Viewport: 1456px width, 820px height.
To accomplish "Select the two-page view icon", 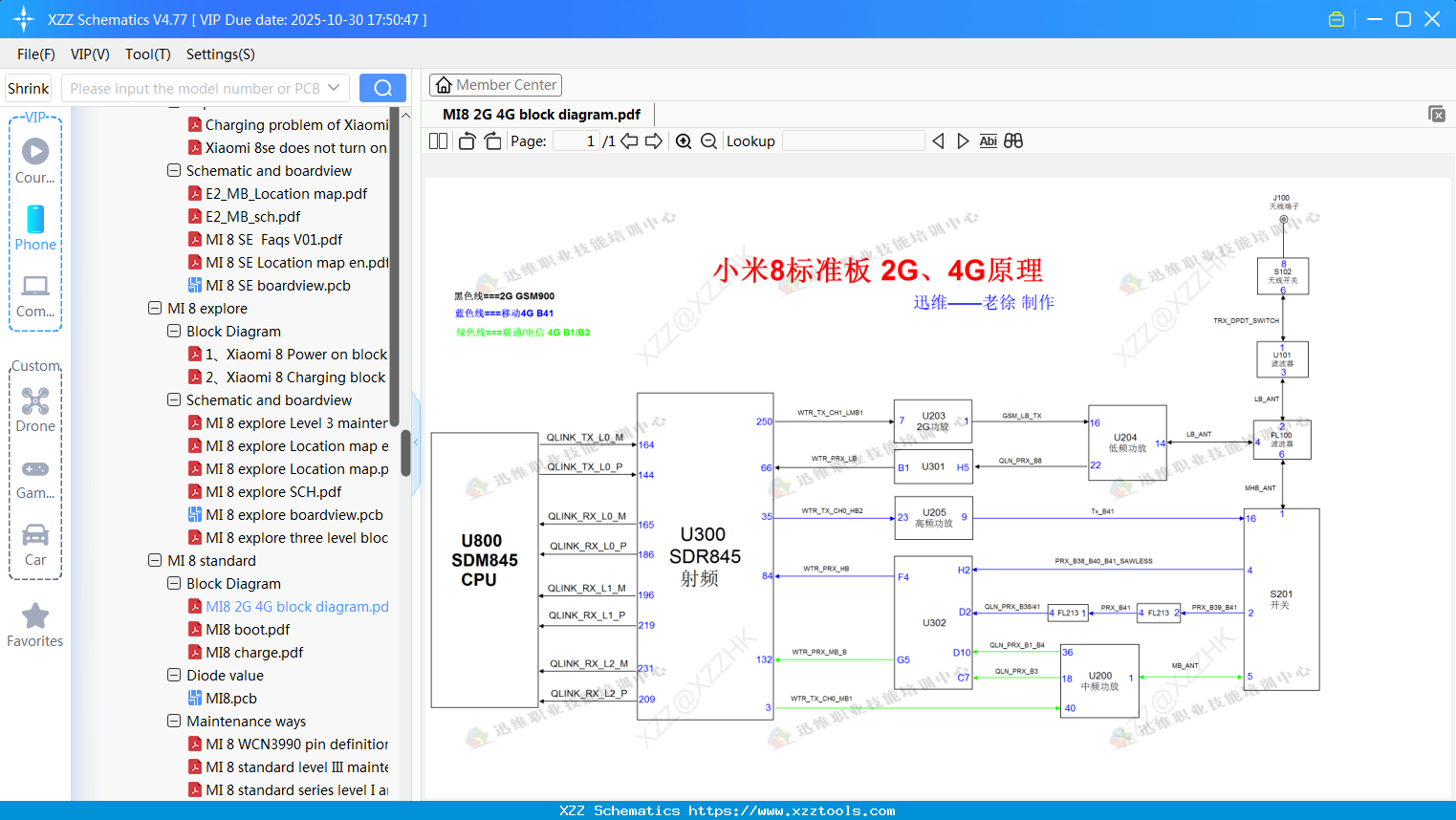I will tap(438, 140).
